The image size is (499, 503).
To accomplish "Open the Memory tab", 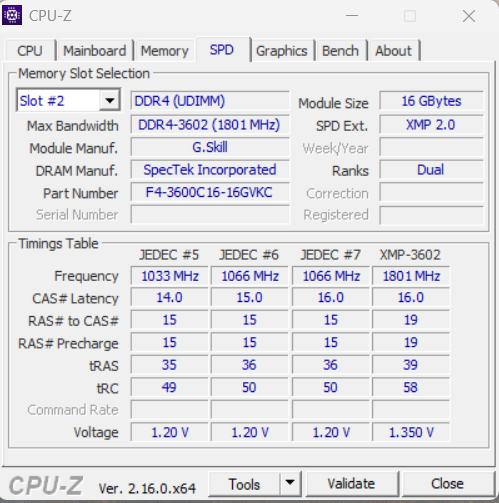I will [x=164, y=51].
